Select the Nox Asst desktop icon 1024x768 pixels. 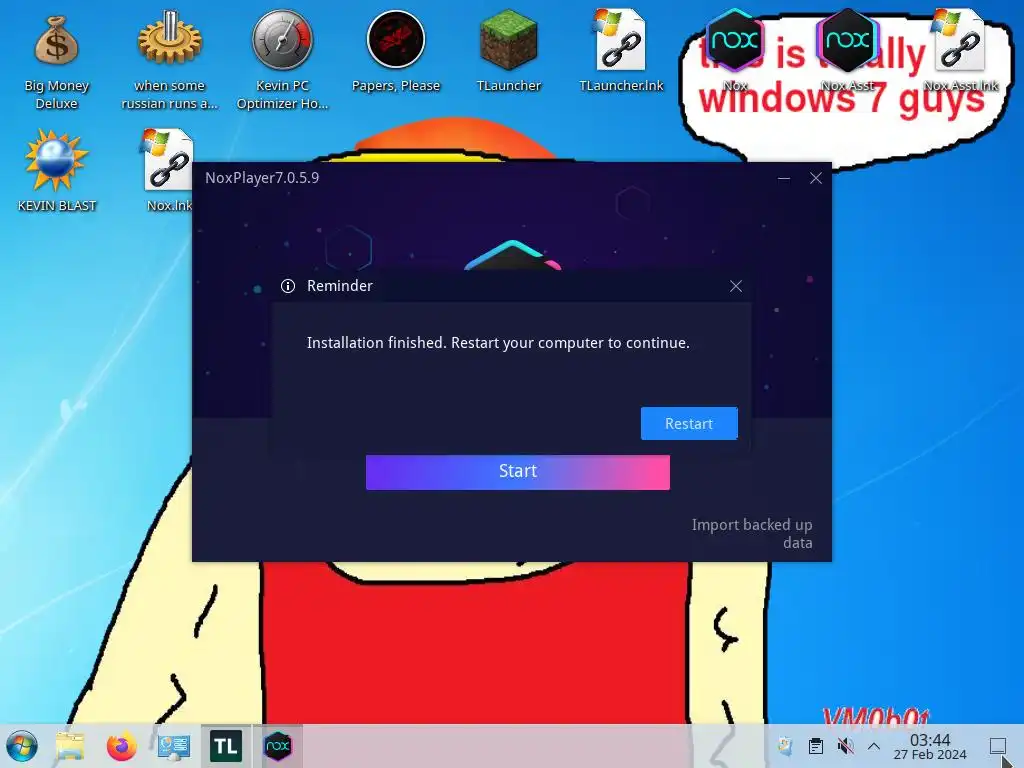coord(848,51)
